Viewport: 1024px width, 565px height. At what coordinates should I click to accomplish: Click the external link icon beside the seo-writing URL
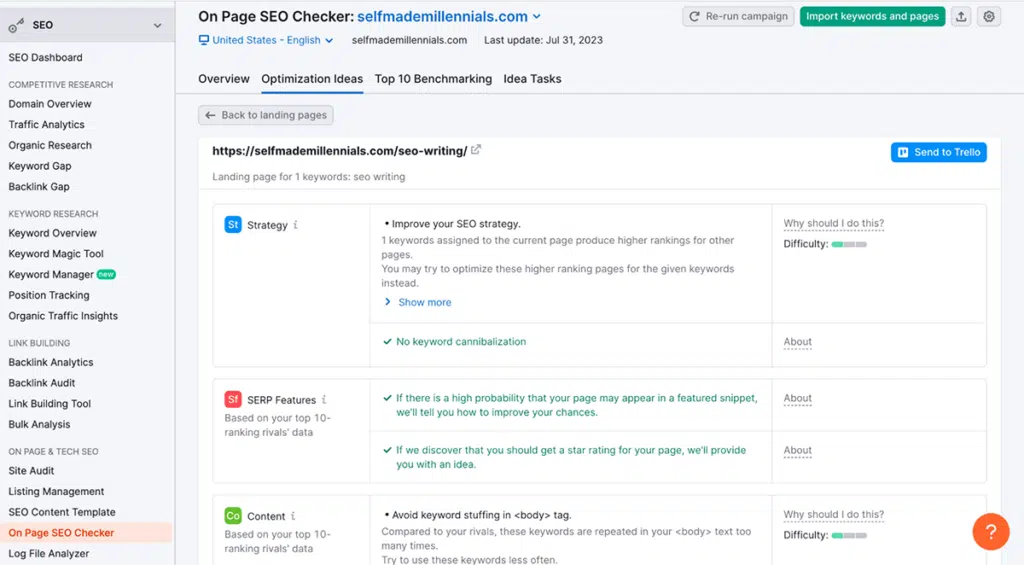coord(476,150)
